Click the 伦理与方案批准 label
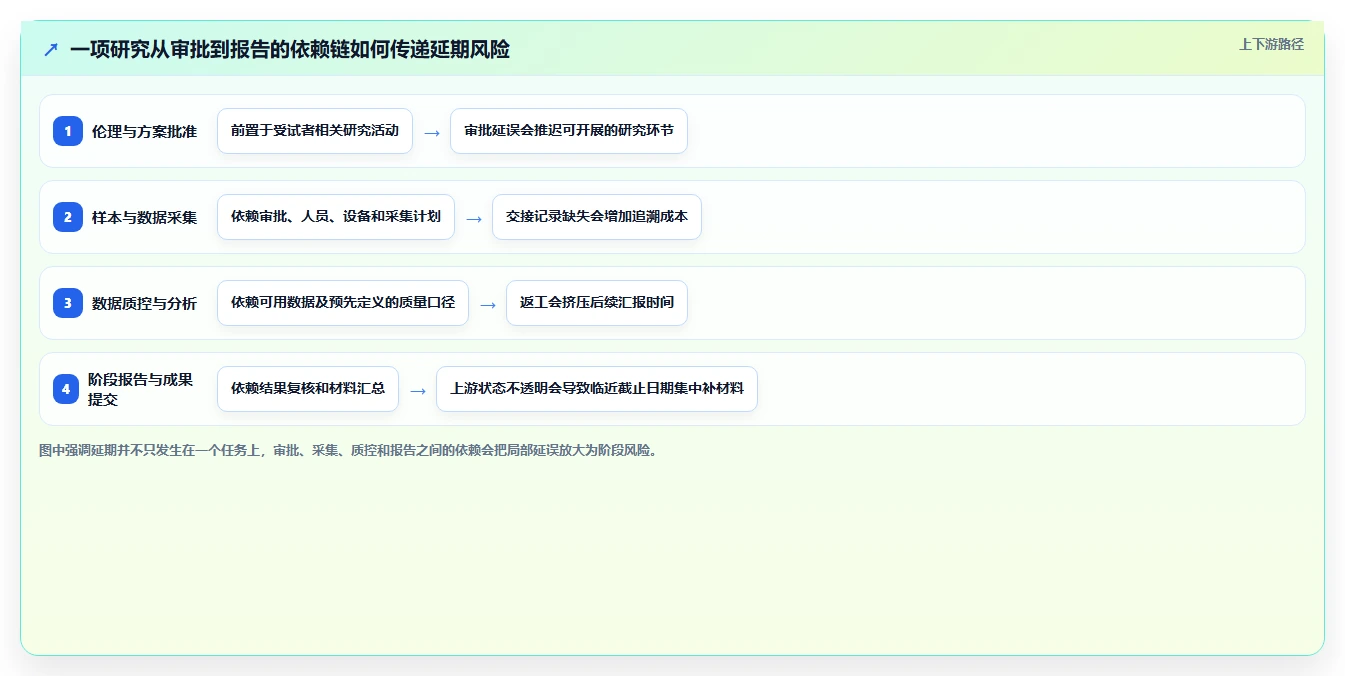This screenshot has width=1345, height=676. pyautogui.click(x=144, y=131)
